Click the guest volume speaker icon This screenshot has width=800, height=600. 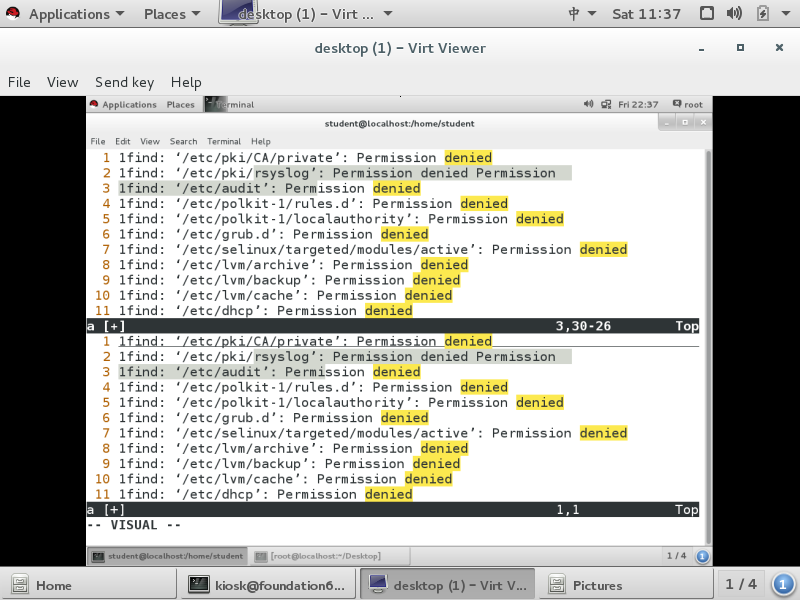(588, 104)
